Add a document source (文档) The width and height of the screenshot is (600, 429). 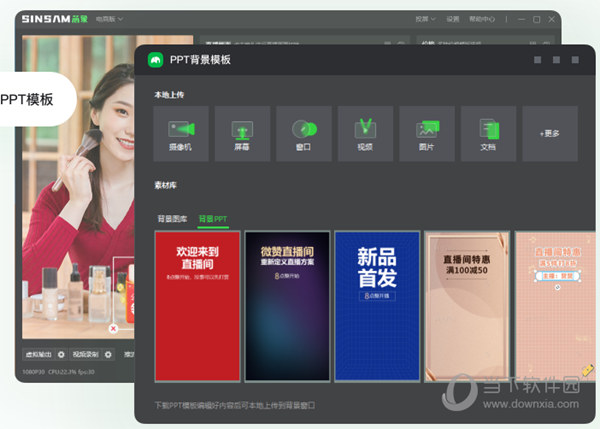[488, 134]
